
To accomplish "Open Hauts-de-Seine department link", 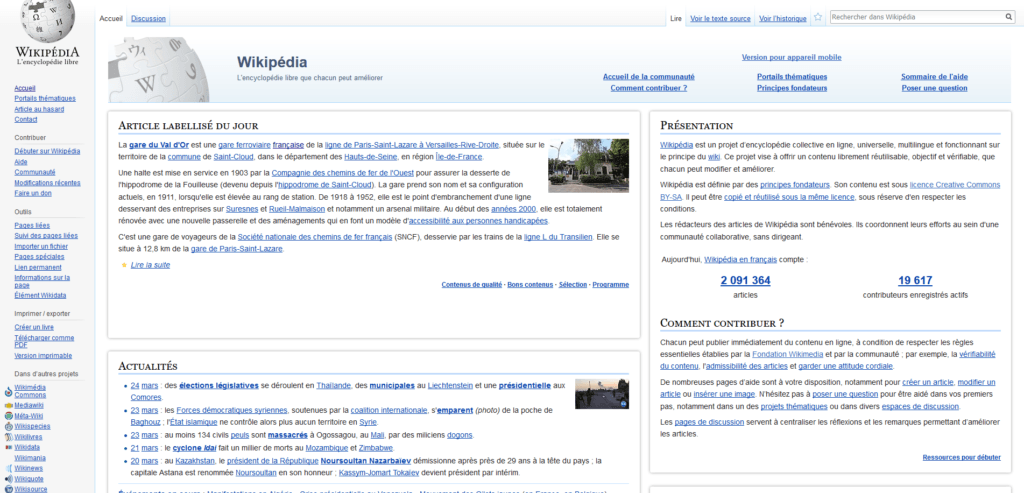I will coord(372,157).
